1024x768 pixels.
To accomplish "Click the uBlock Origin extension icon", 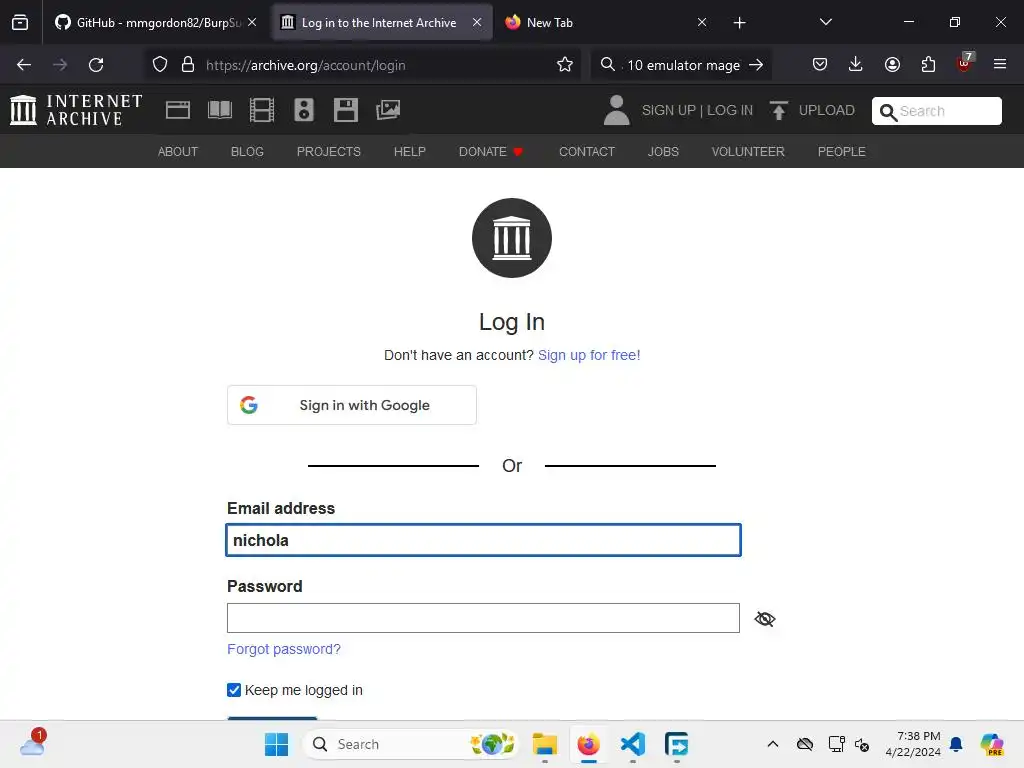I will 965,63.
